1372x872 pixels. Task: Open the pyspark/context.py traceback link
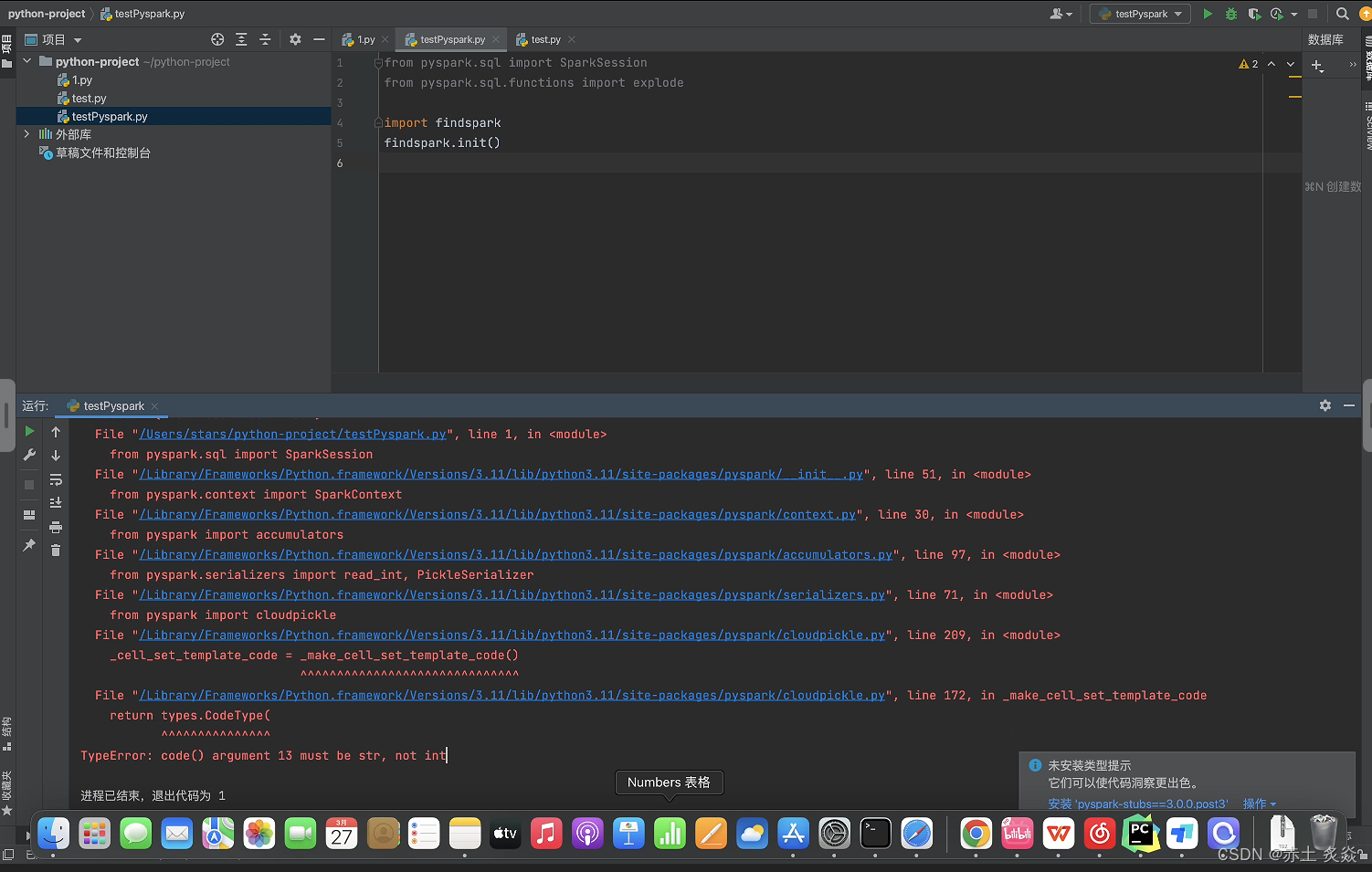point(498,515)
